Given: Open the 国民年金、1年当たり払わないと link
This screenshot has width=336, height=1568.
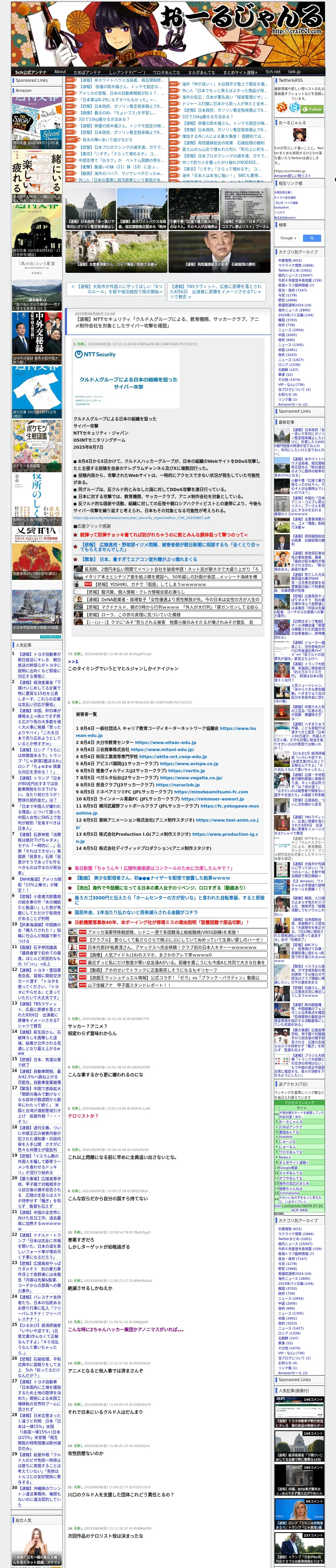Looking at the screenshot, I should [x=136, y=912].
